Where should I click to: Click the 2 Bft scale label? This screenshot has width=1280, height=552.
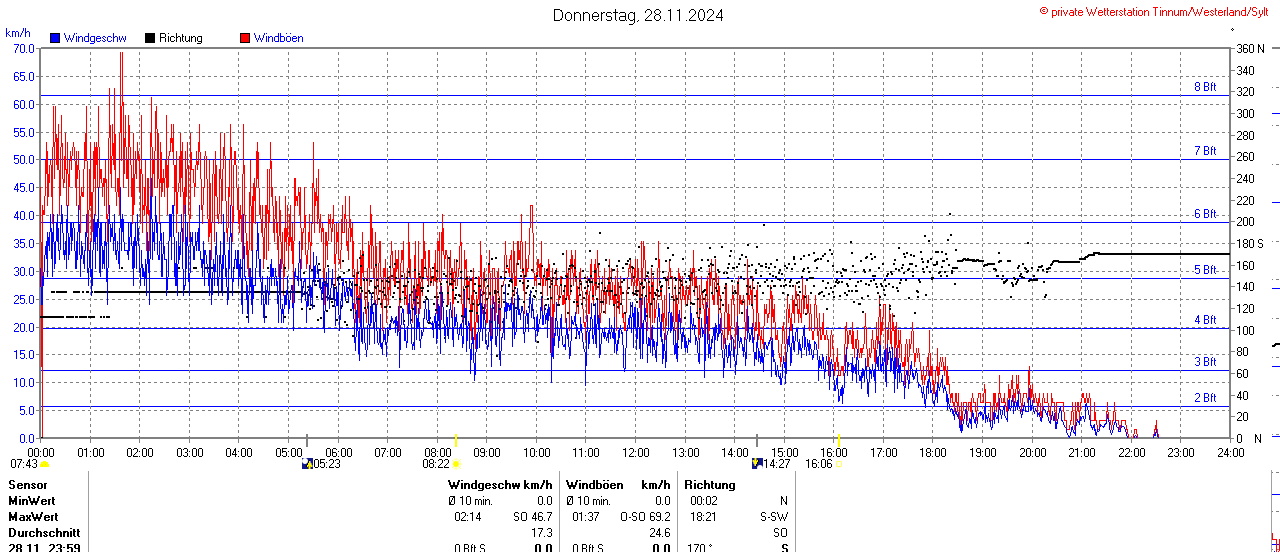click(x=1205, y=398)
